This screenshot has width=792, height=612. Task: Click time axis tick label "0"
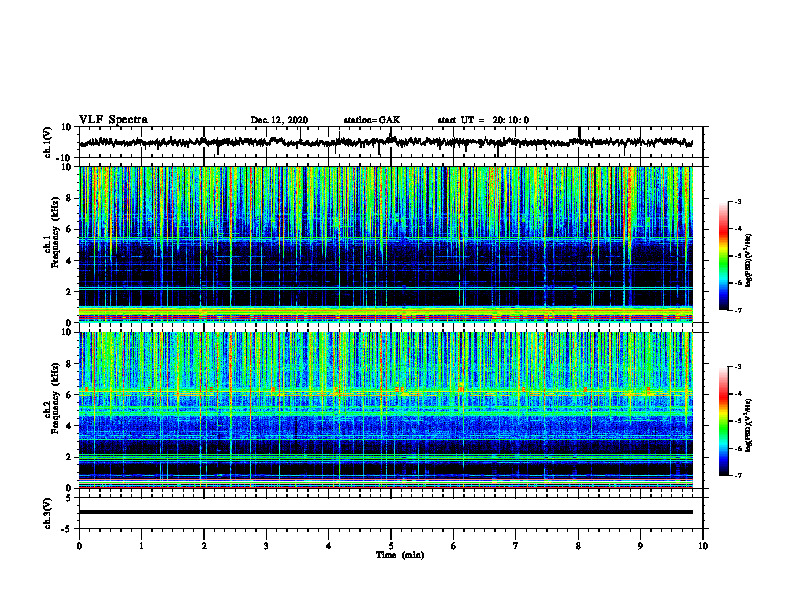point(79,546)
